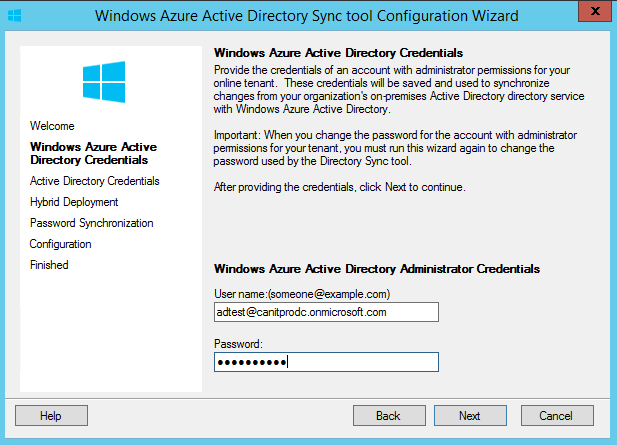Click Next to continue the wizard
This screenshot has height=445, width=617.
pyautogui.click(x=470, y=415)
